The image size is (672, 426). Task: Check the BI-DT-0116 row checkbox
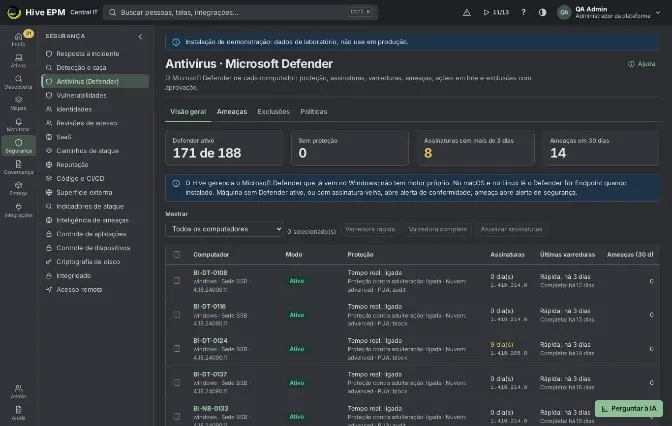[177, 315]
